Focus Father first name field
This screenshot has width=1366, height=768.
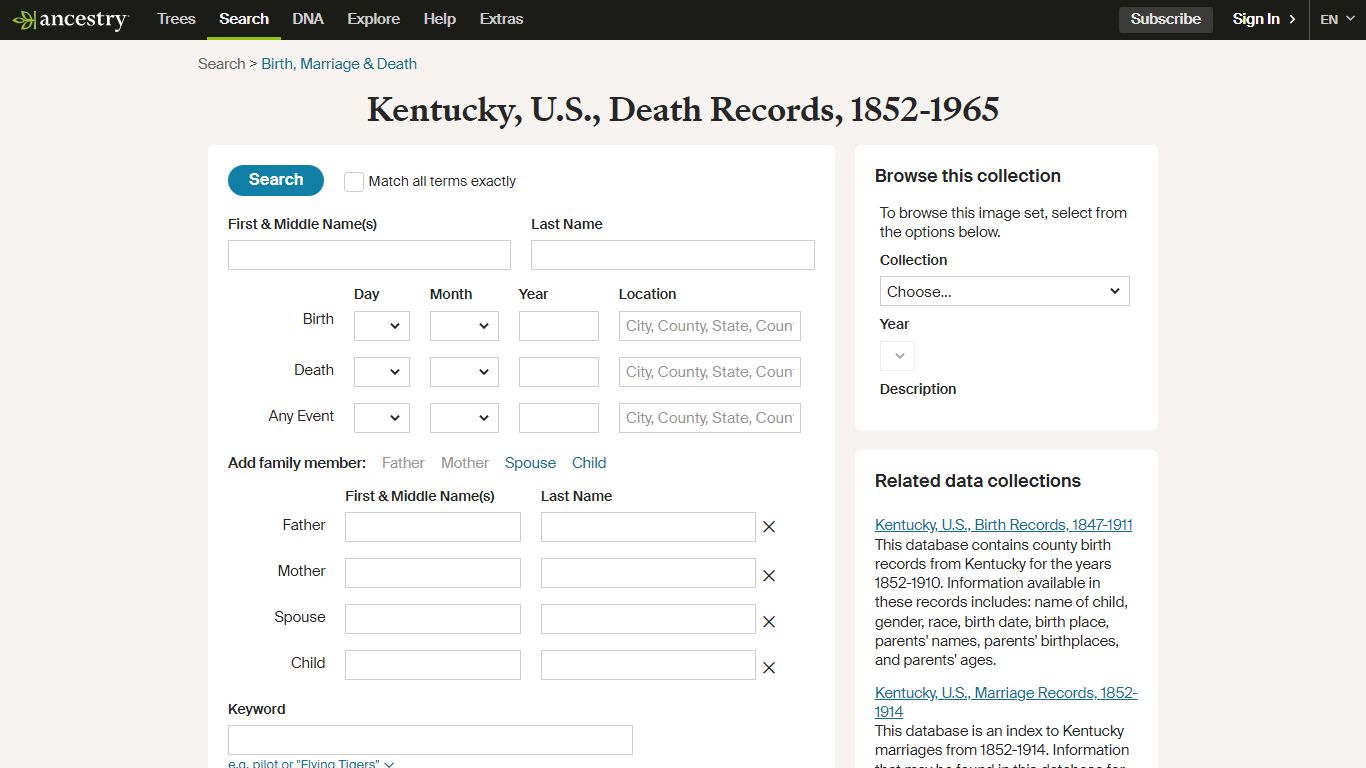433,527
